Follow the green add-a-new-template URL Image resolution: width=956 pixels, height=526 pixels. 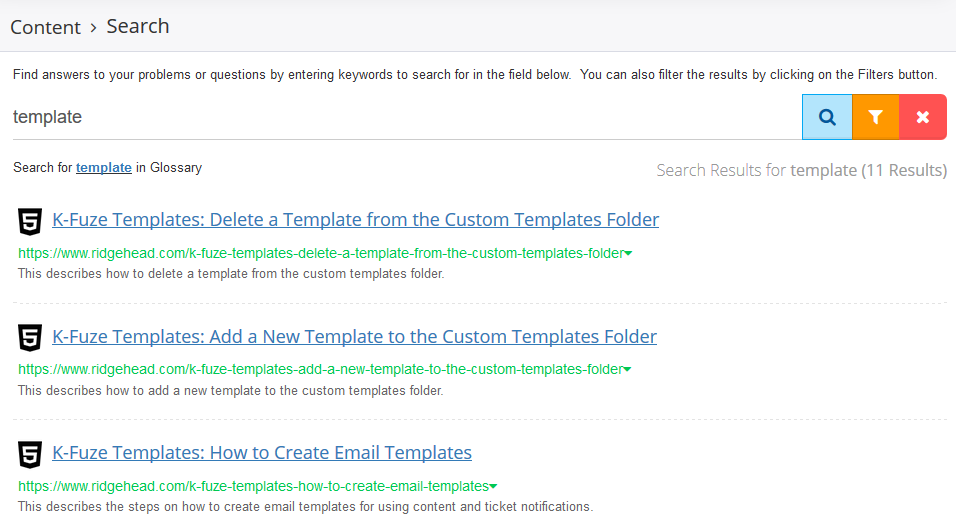[x=320, y=369]
